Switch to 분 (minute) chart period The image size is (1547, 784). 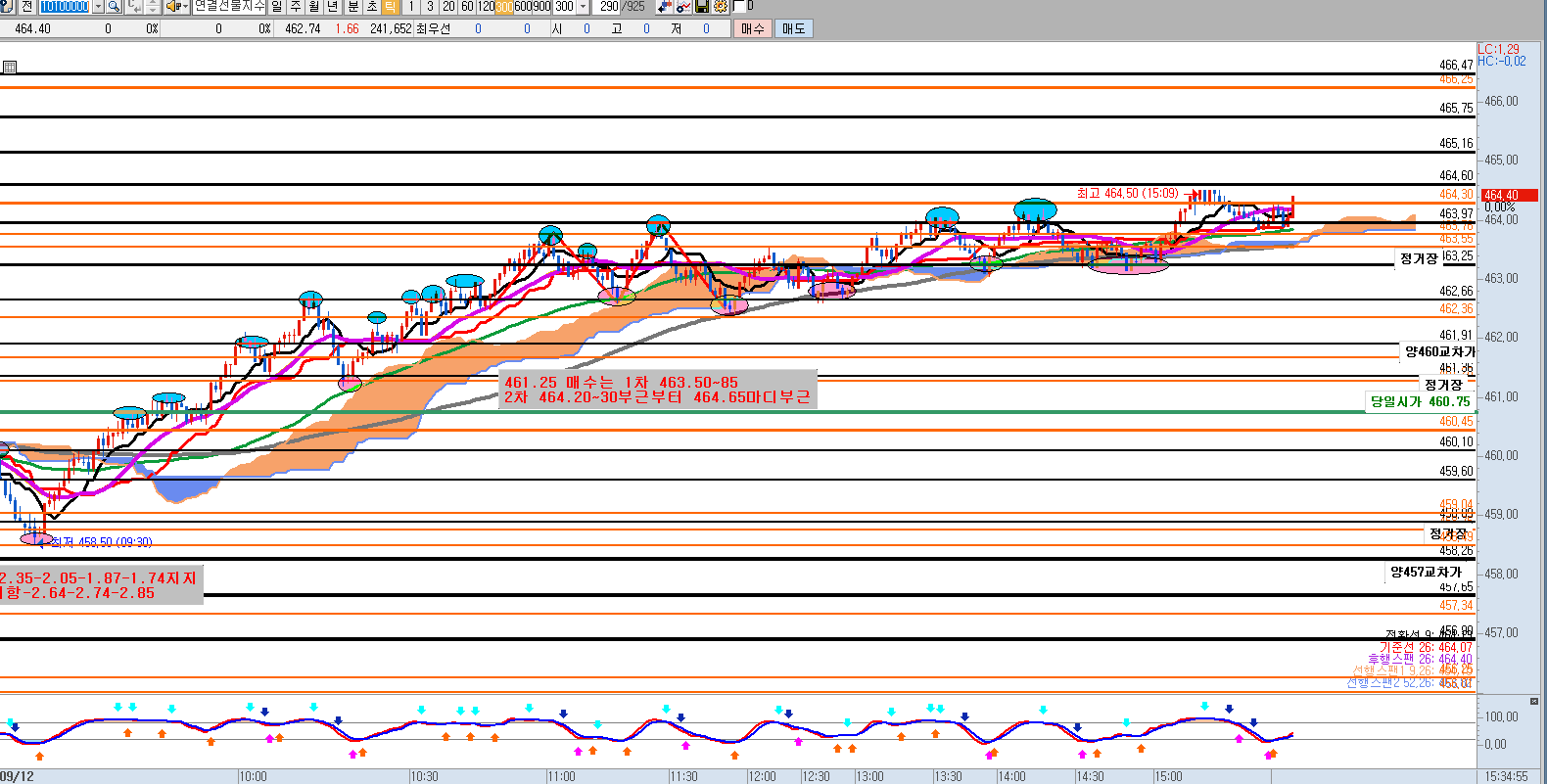pos(352,7)
